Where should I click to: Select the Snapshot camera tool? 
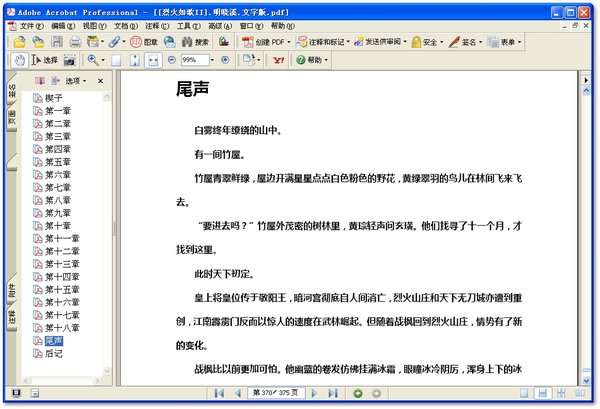tap(70, 60)
